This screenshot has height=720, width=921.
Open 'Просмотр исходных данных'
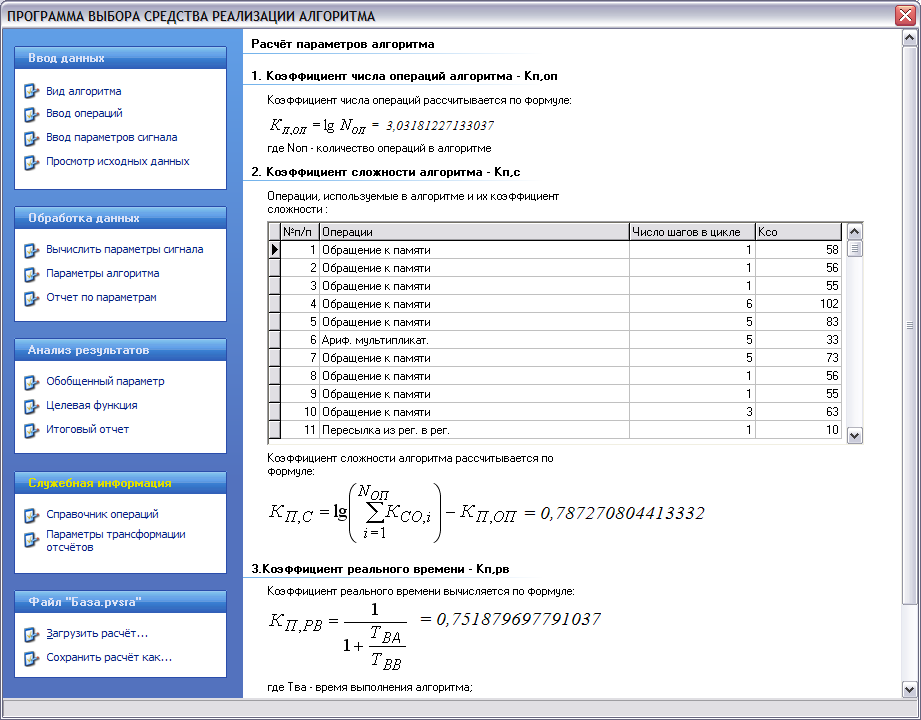click(117, 161)
